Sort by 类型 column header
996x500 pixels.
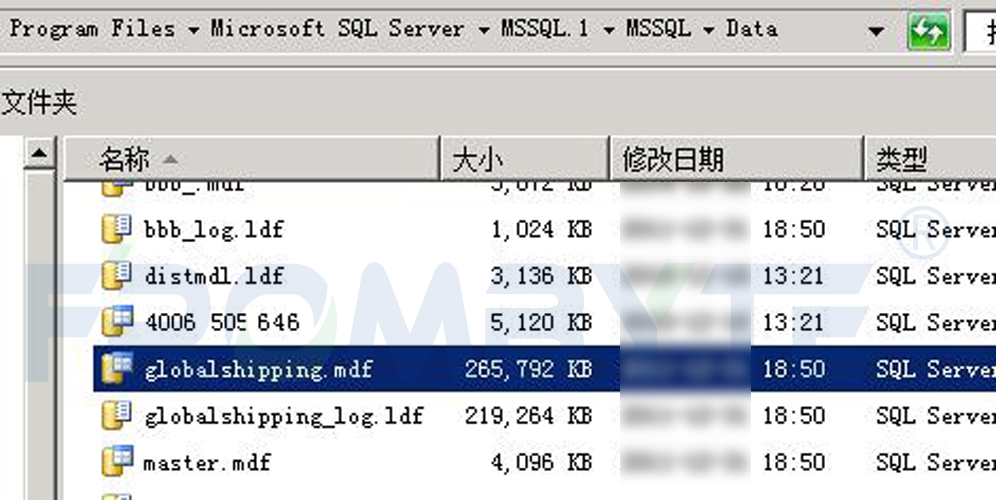(x=930, y=158)
